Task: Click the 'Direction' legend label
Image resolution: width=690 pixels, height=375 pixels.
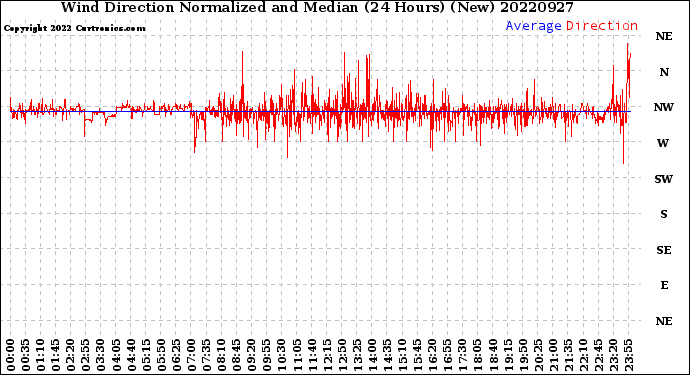Action: [602, 26]
